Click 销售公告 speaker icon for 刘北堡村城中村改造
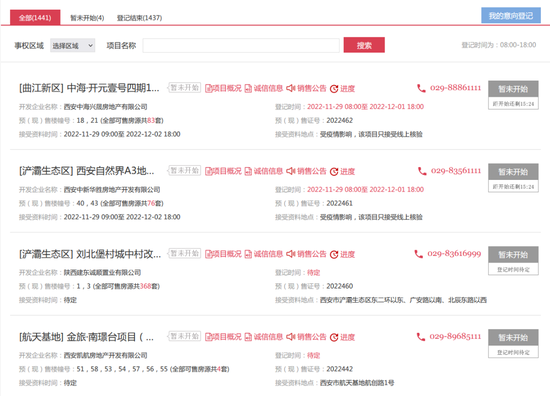The height and width of the screenshot is (396, 550). [290, 254]
